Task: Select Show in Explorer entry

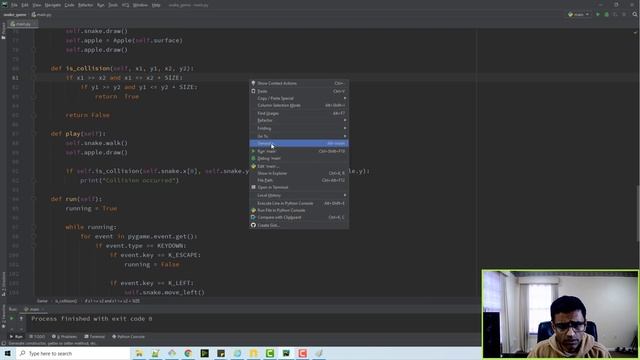Action: coord(299,173)
